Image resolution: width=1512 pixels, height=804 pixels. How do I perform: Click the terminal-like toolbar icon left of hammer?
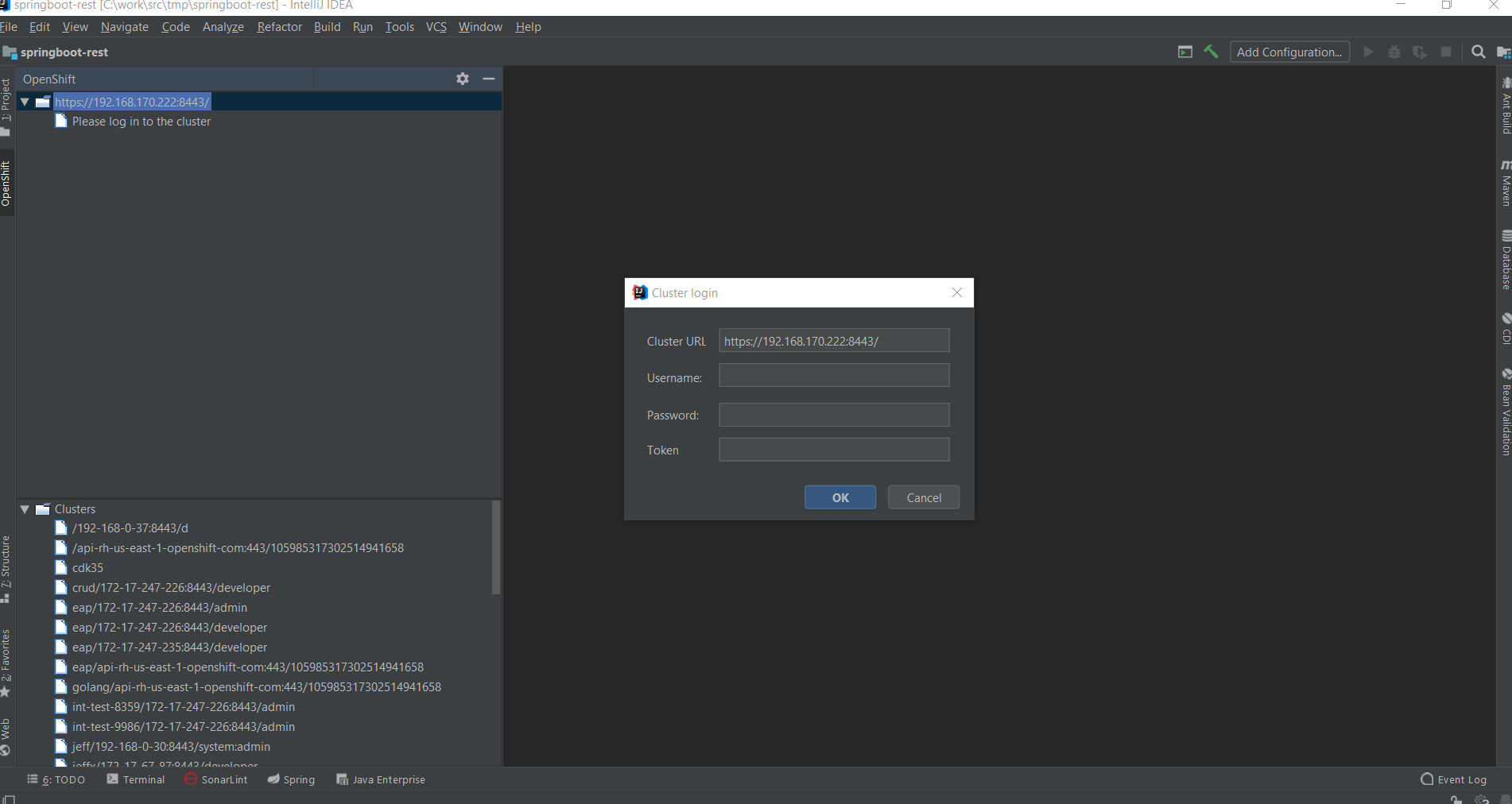click(x=1185, y=52)
